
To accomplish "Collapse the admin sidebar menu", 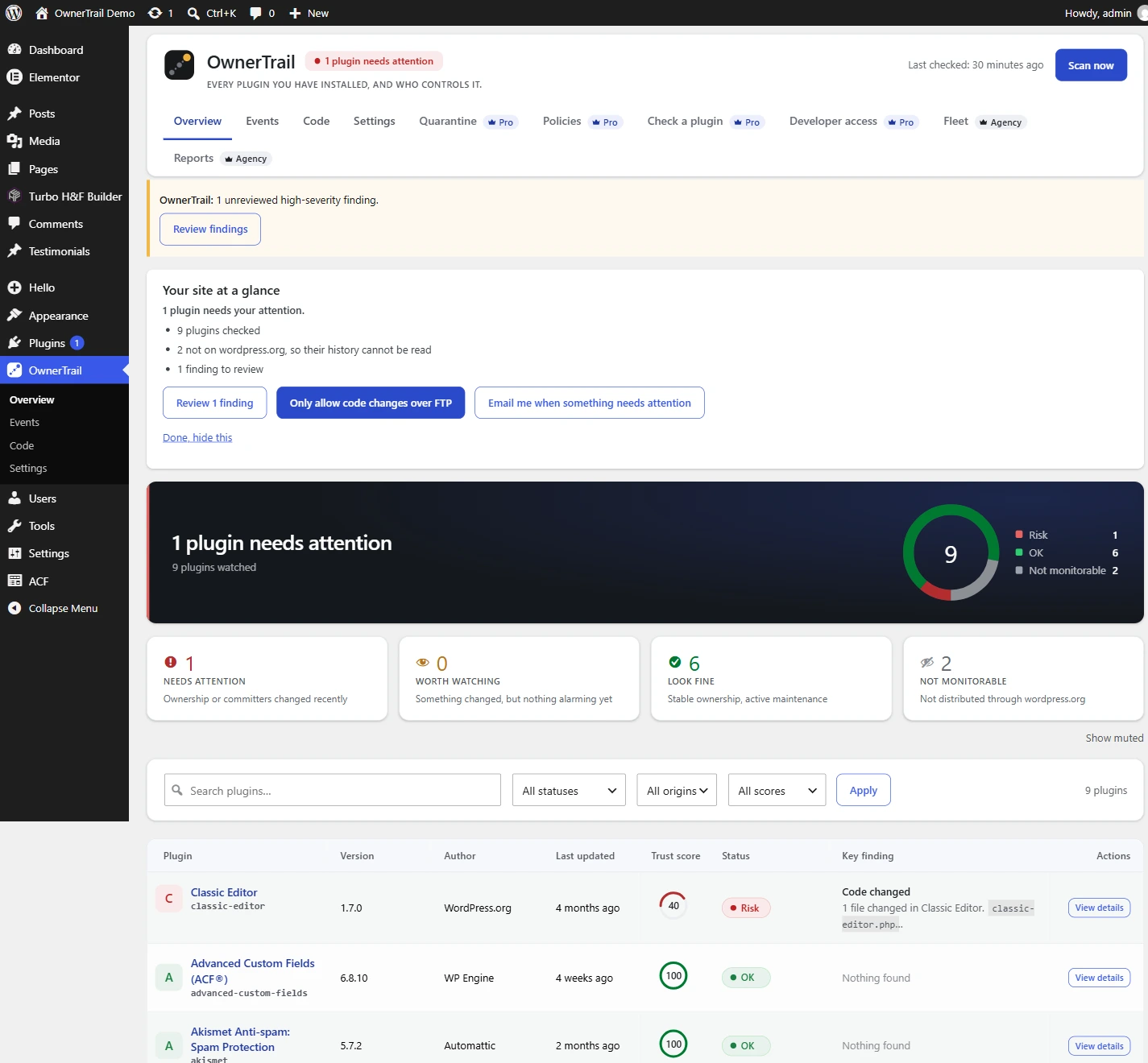I will tap(64, 608).
